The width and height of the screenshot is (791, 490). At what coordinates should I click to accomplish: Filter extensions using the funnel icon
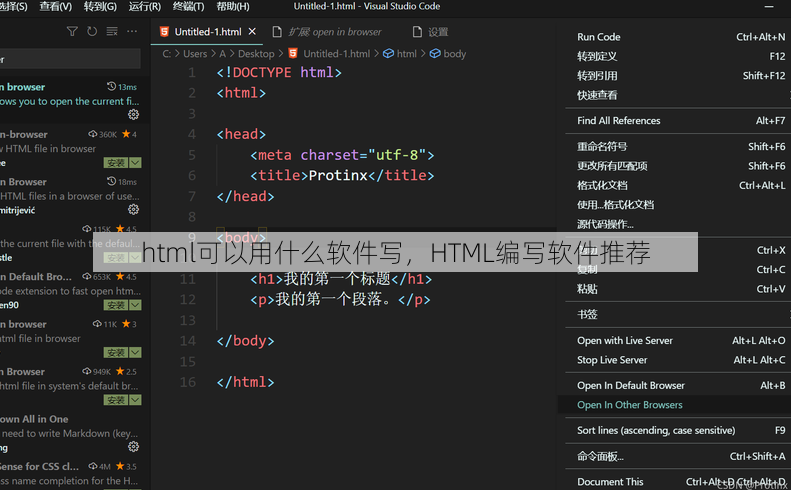click(x=72, y=32)
